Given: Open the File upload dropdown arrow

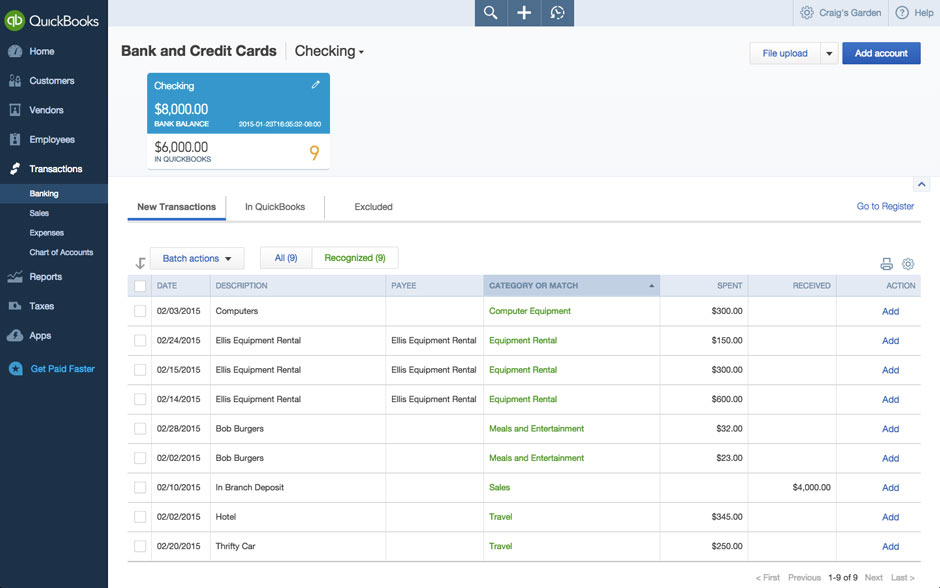Looking at the screenshot, I should (x=829, y=53).
